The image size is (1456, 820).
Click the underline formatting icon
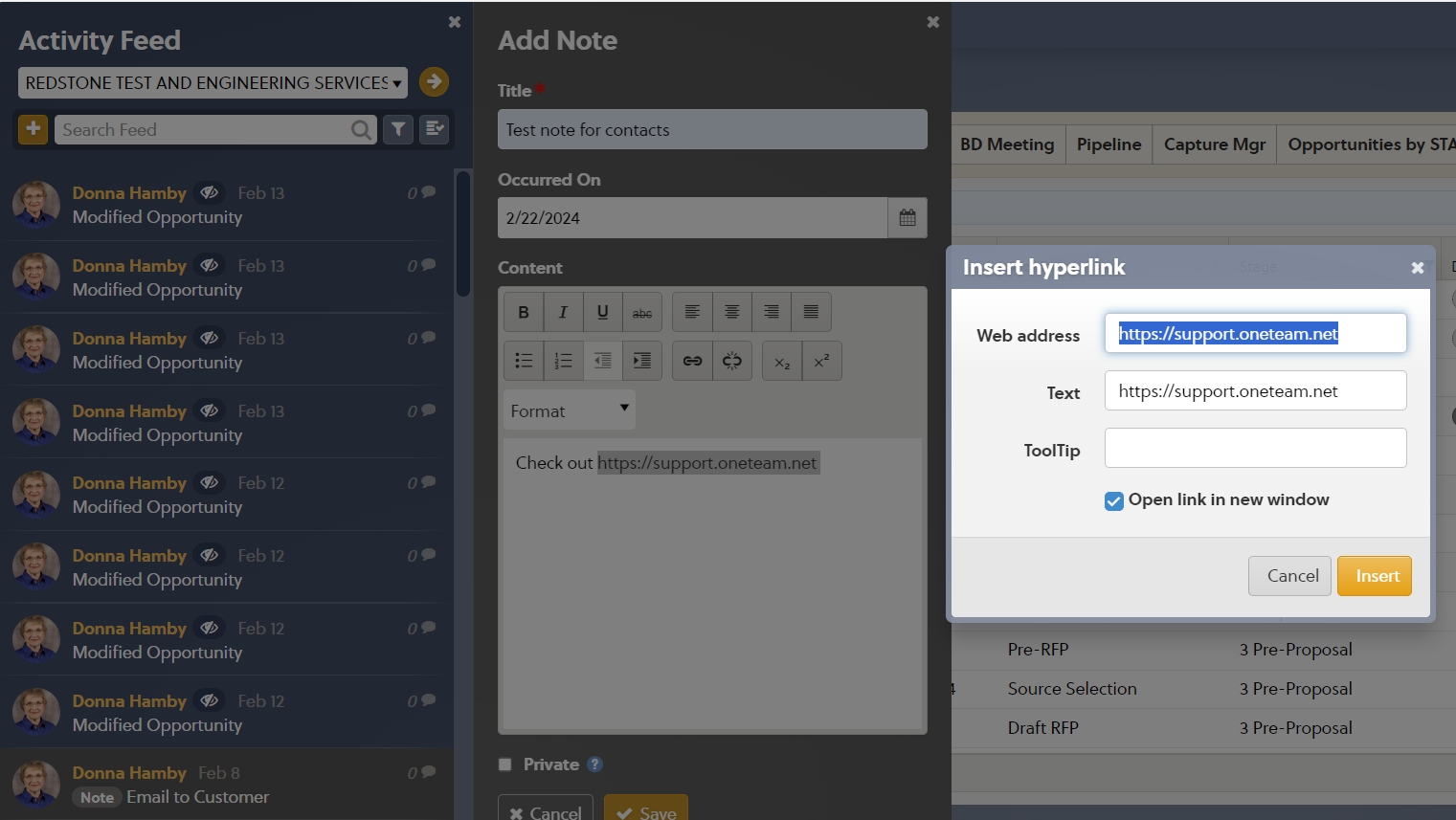click(x=602, y=312)
